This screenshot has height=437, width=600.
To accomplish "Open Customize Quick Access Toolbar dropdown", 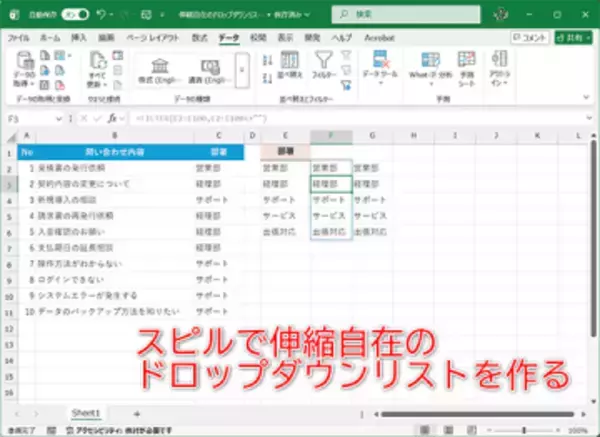I will [162, 15].
